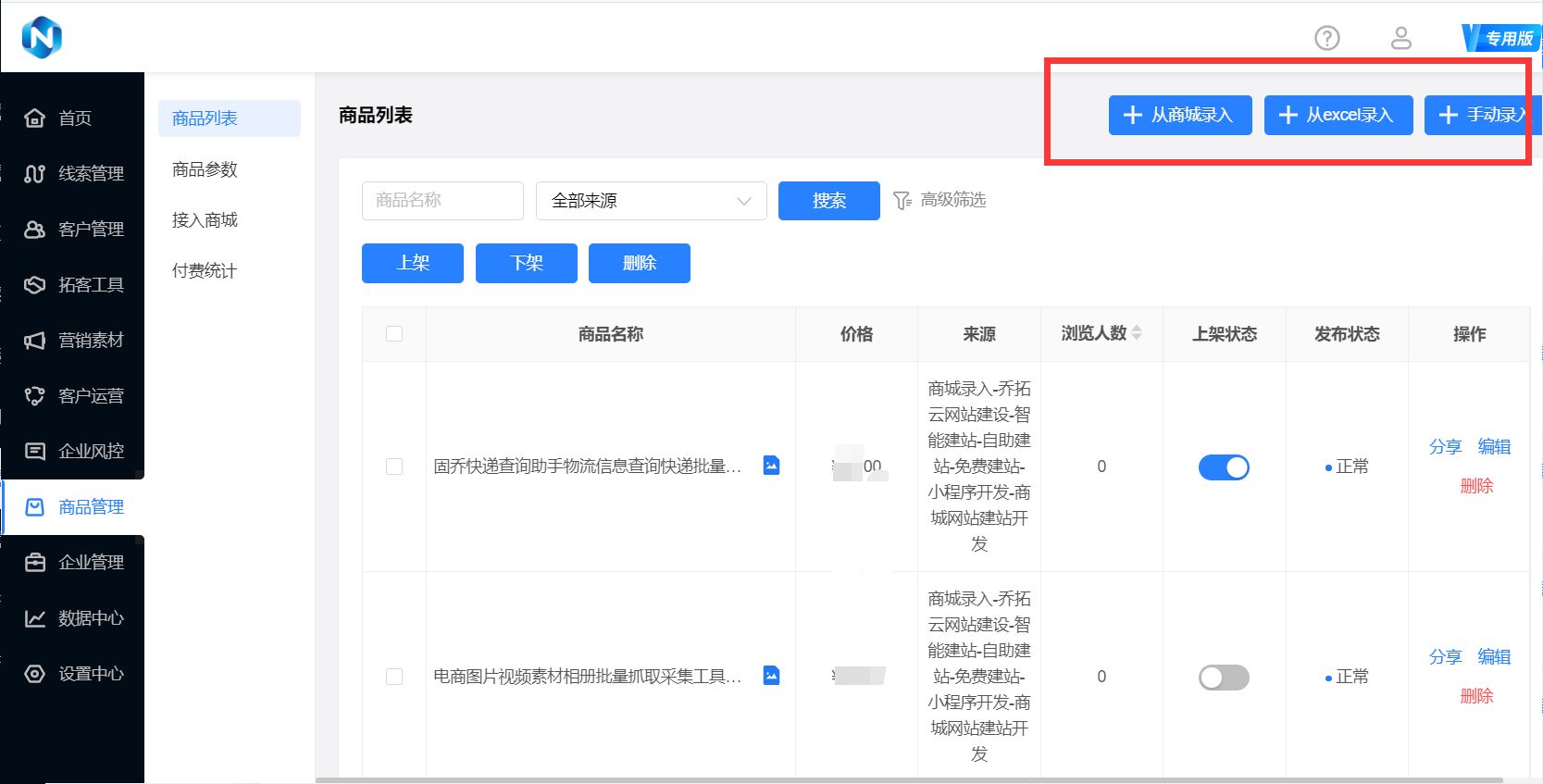The width and height of the screenshot is (1543, 784).
Task: Open 首页 in the left sidebar
Action: [74, 118]
